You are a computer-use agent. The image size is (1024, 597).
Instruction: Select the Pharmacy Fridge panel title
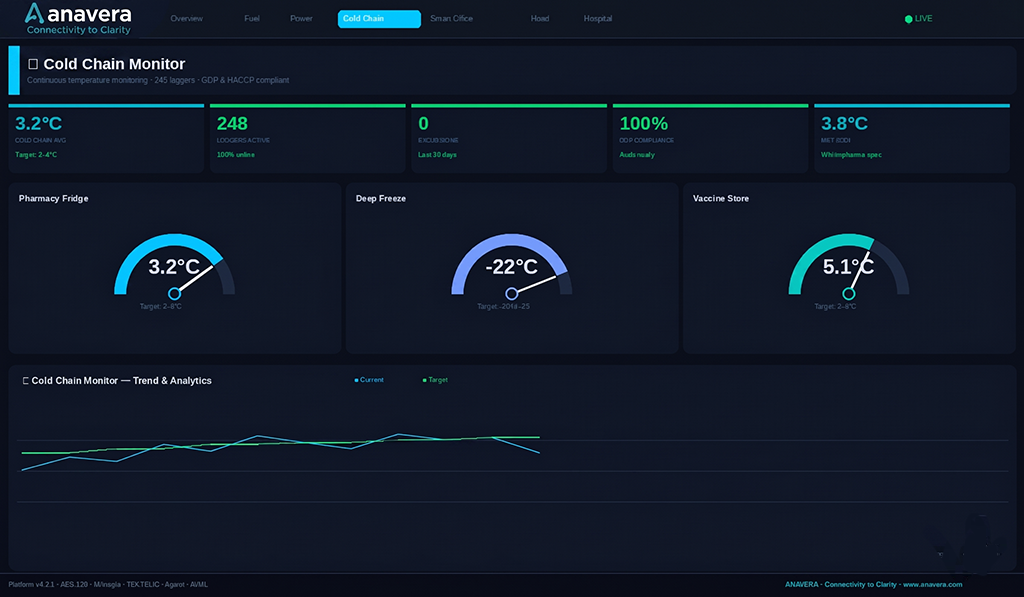(54, 199)
